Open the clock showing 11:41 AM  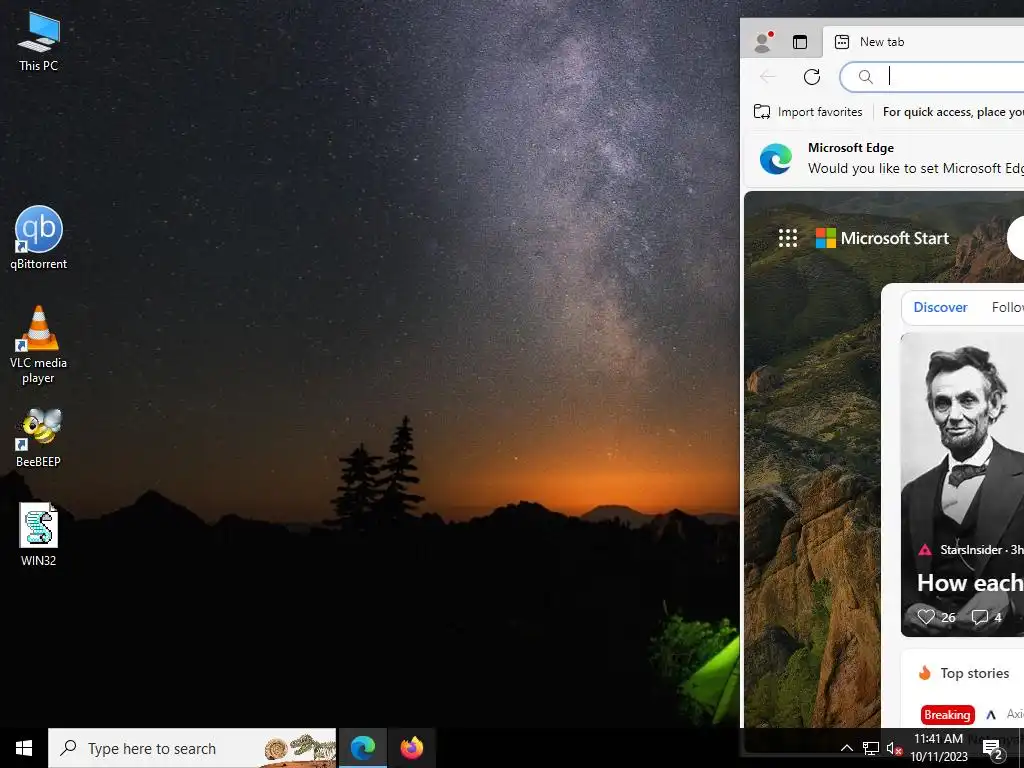point(938,748)
